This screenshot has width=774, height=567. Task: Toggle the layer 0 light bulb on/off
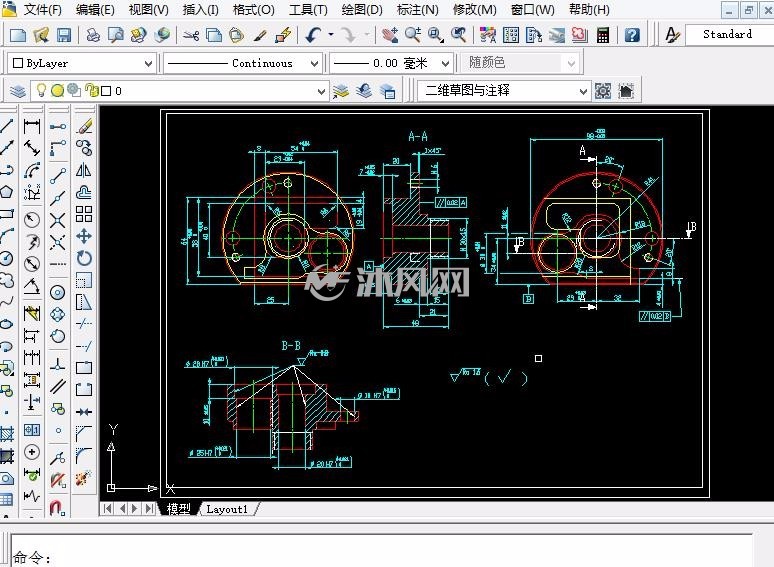(x=42, y=90)
